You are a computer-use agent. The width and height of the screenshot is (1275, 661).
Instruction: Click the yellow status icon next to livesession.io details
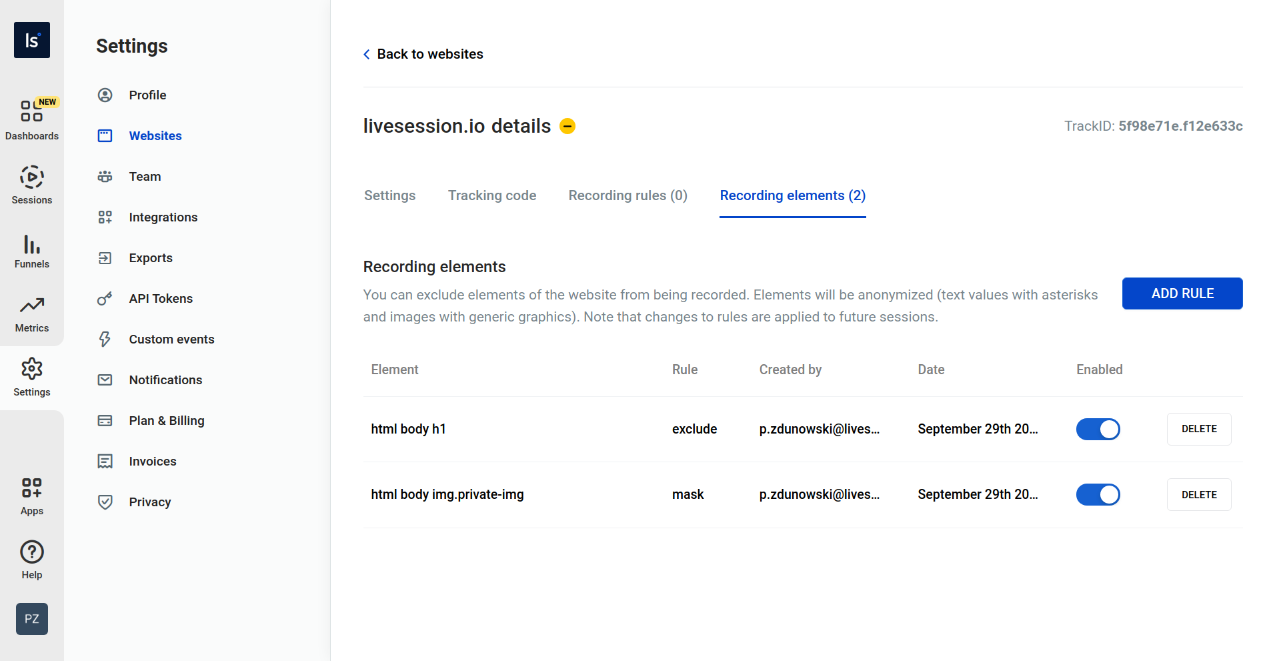(567, 126)
